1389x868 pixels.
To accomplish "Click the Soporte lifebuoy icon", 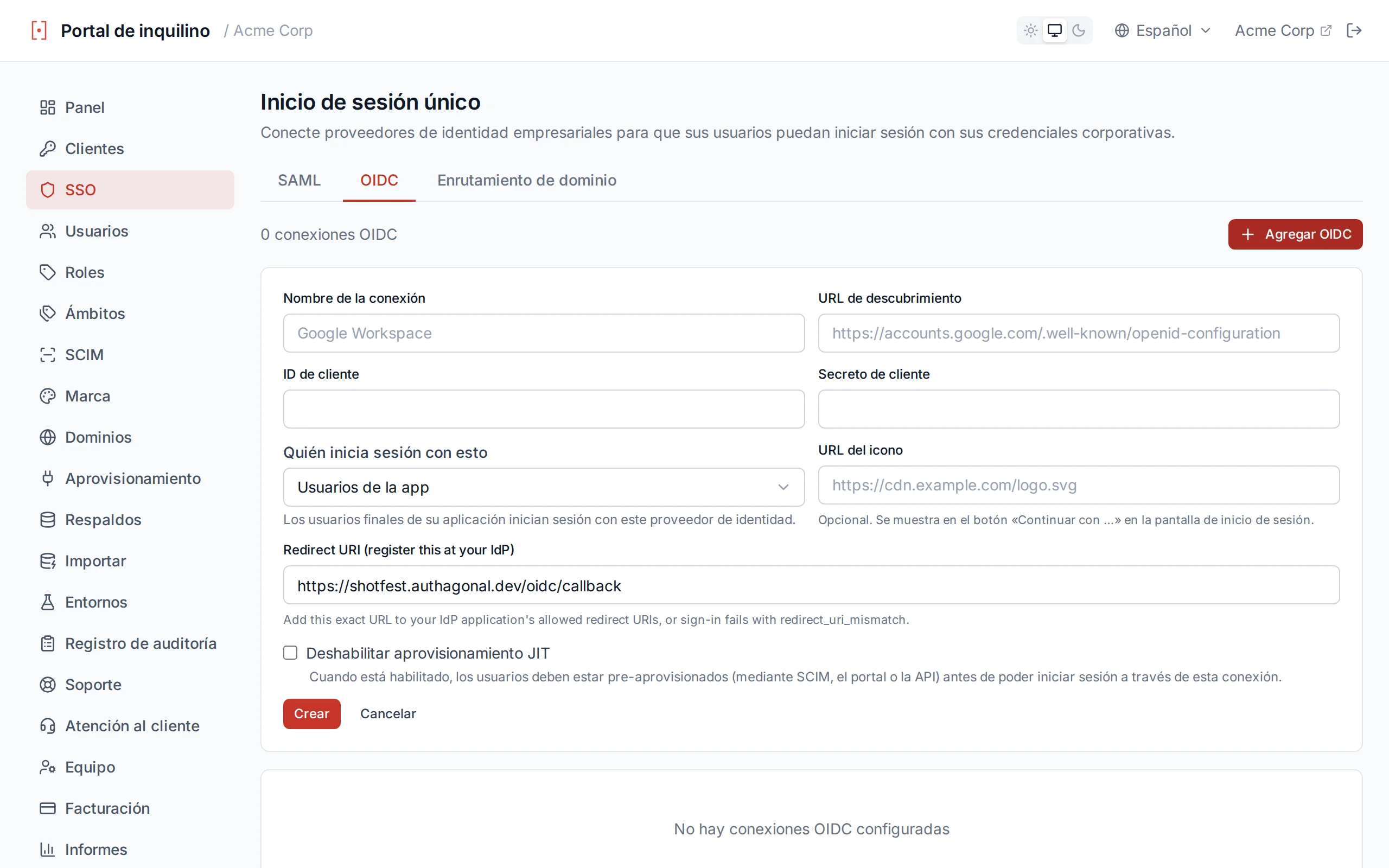I will click(x=48, y=685).
